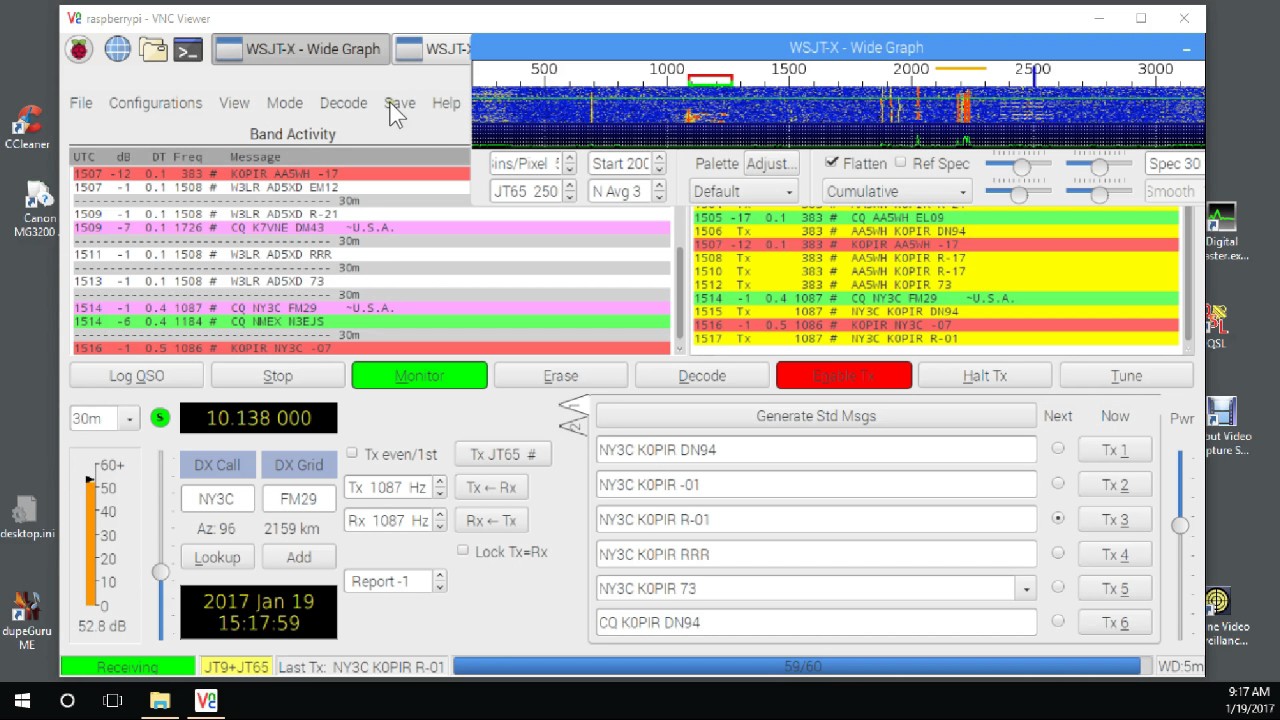Viewport: 1280px width, 720px height.
Task: Select Next radio for Tx 4 message
Action: pos(1058,552)
